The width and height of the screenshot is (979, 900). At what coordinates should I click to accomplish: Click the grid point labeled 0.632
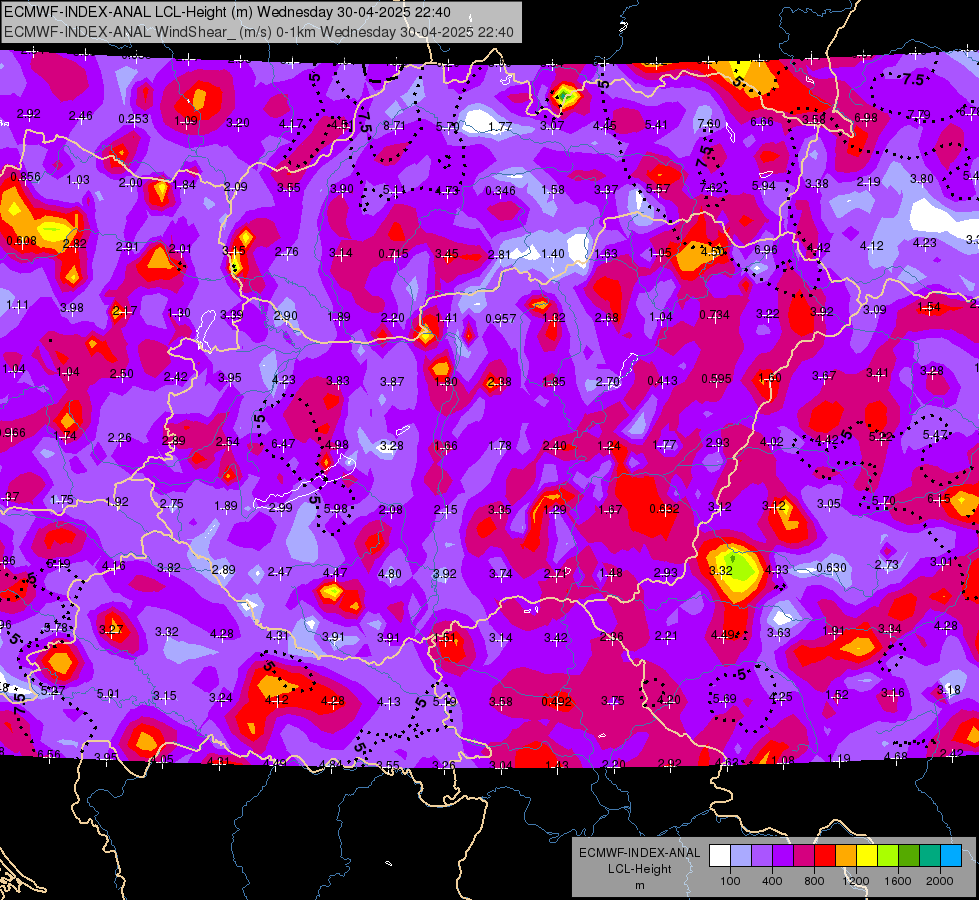pyautogui.click(x=664, y=508)
